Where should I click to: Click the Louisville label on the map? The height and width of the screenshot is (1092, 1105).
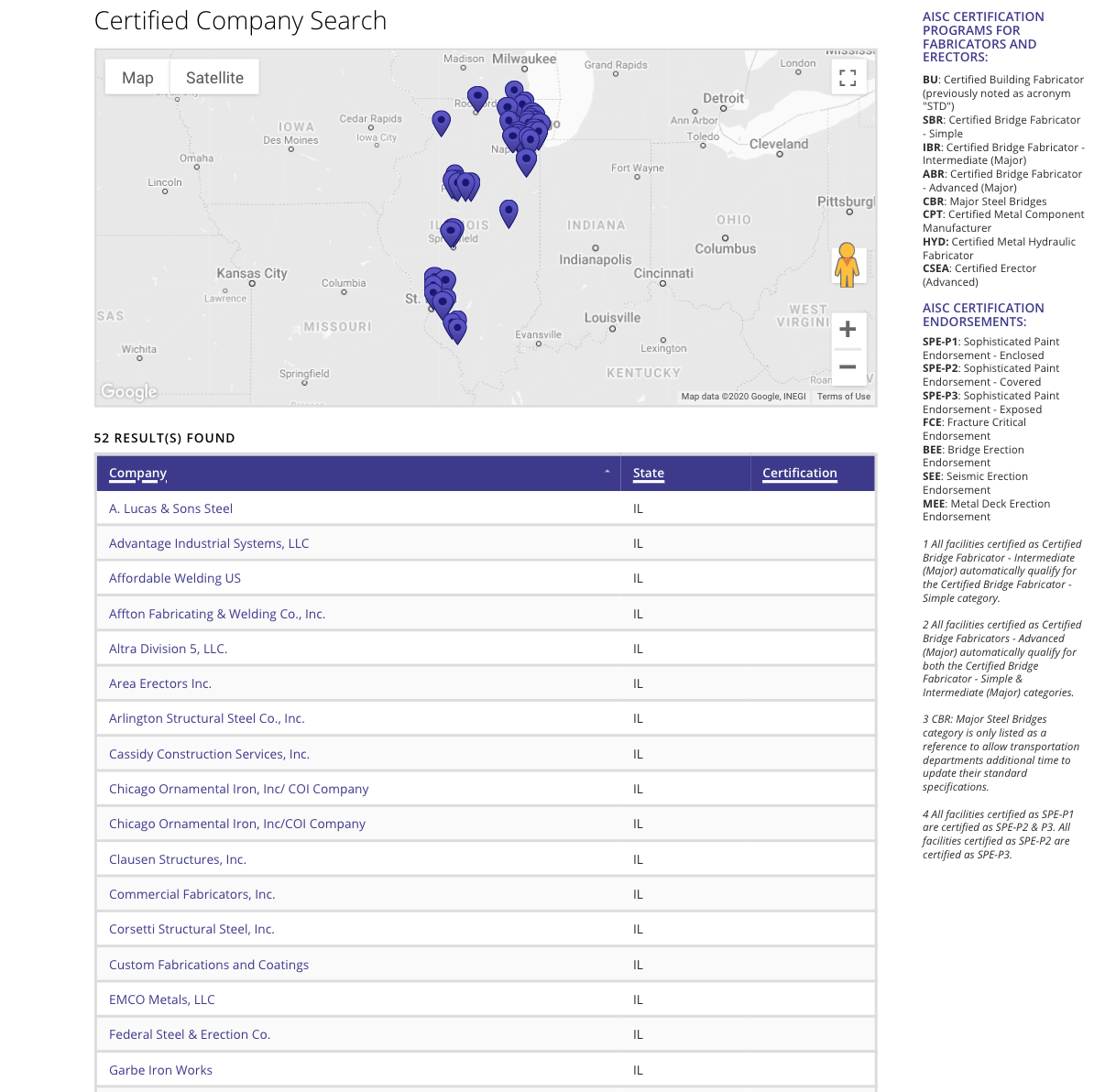coord(613,318)
